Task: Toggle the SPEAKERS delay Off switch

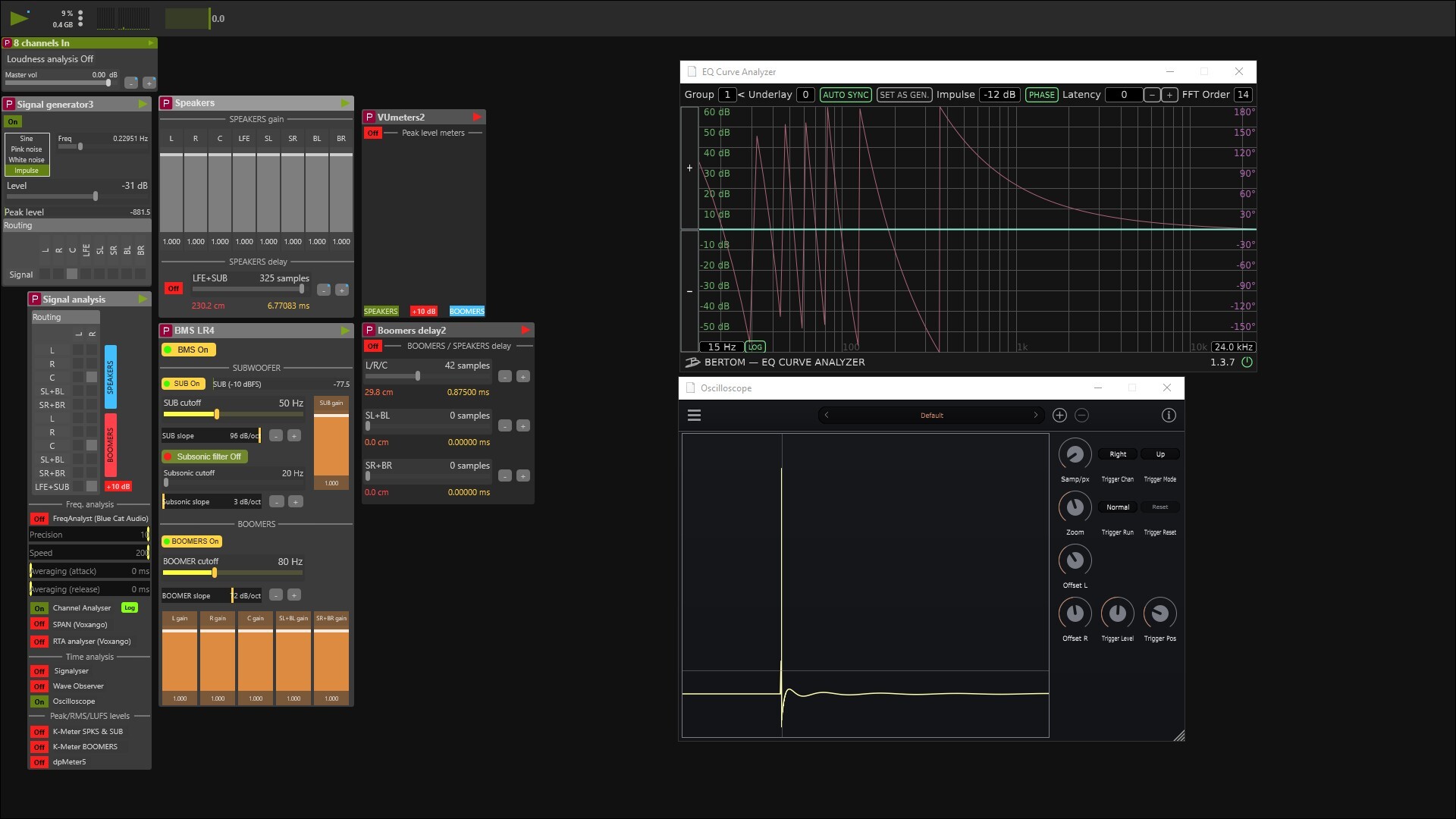Action: [174, 288]
